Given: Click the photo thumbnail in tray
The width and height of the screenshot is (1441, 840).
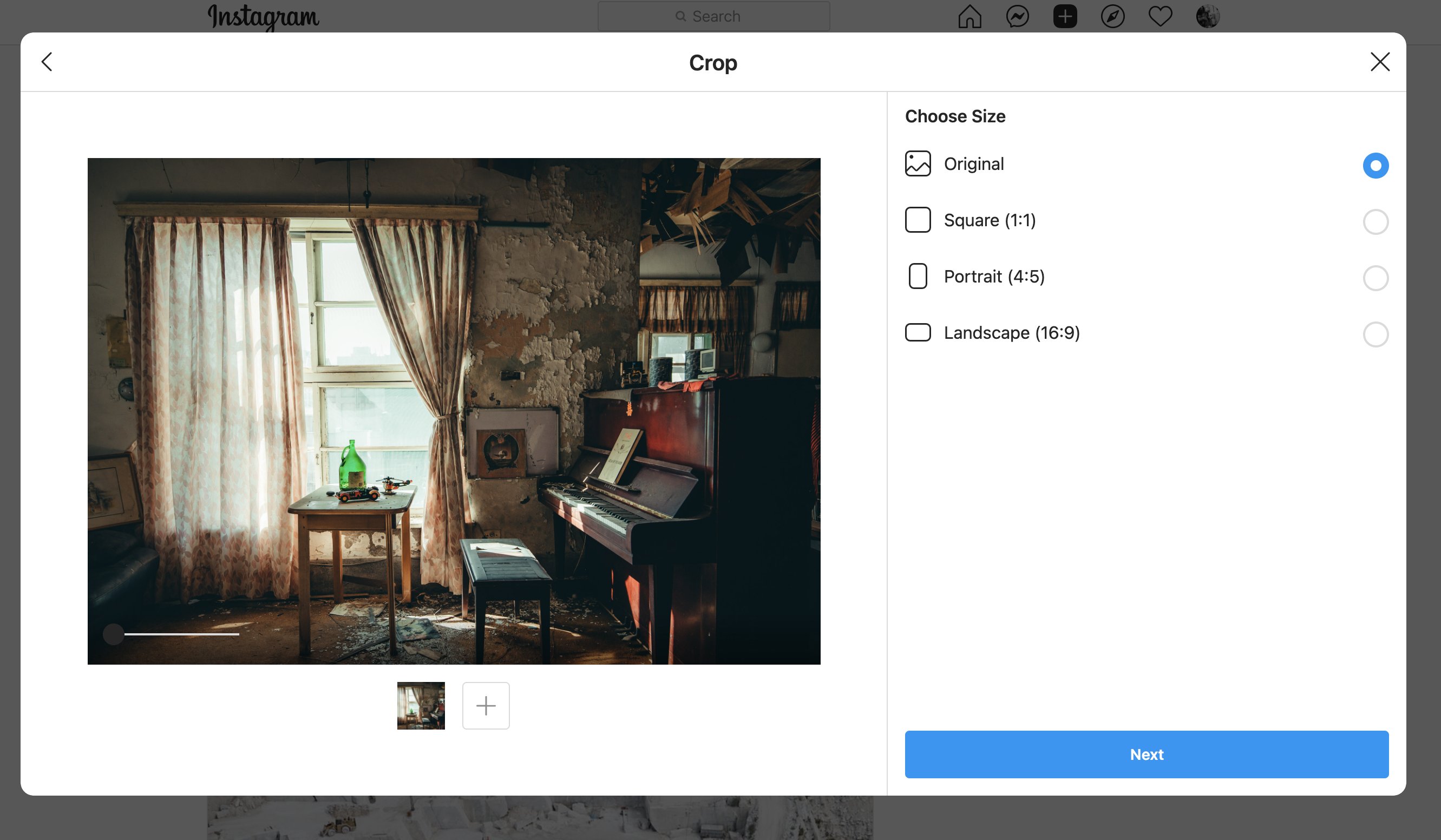Looking at the screenshot, I should pyautogui.click(x=421, y=706).
